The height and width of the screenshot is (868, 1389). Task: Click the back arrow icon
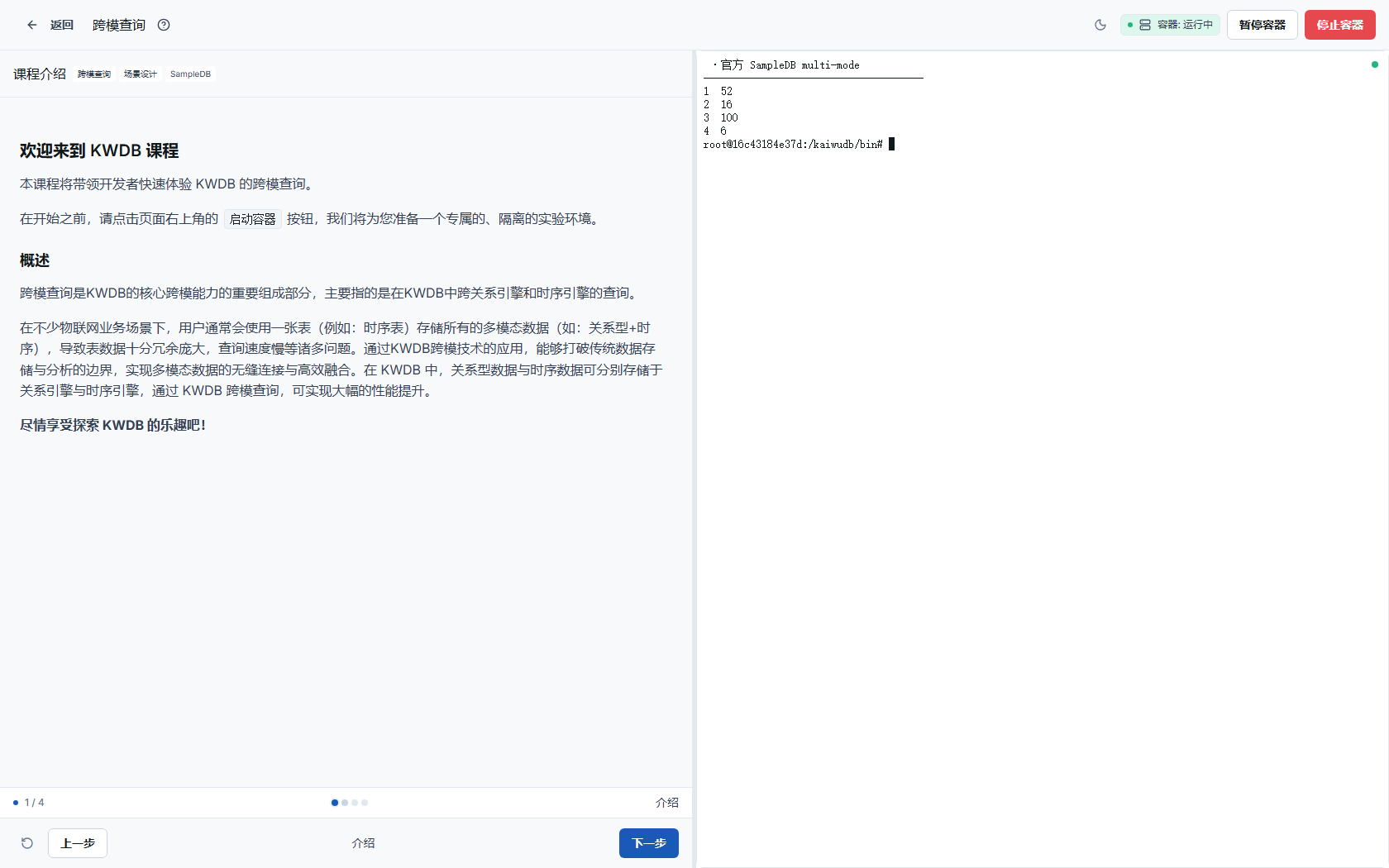pos(32,25)
